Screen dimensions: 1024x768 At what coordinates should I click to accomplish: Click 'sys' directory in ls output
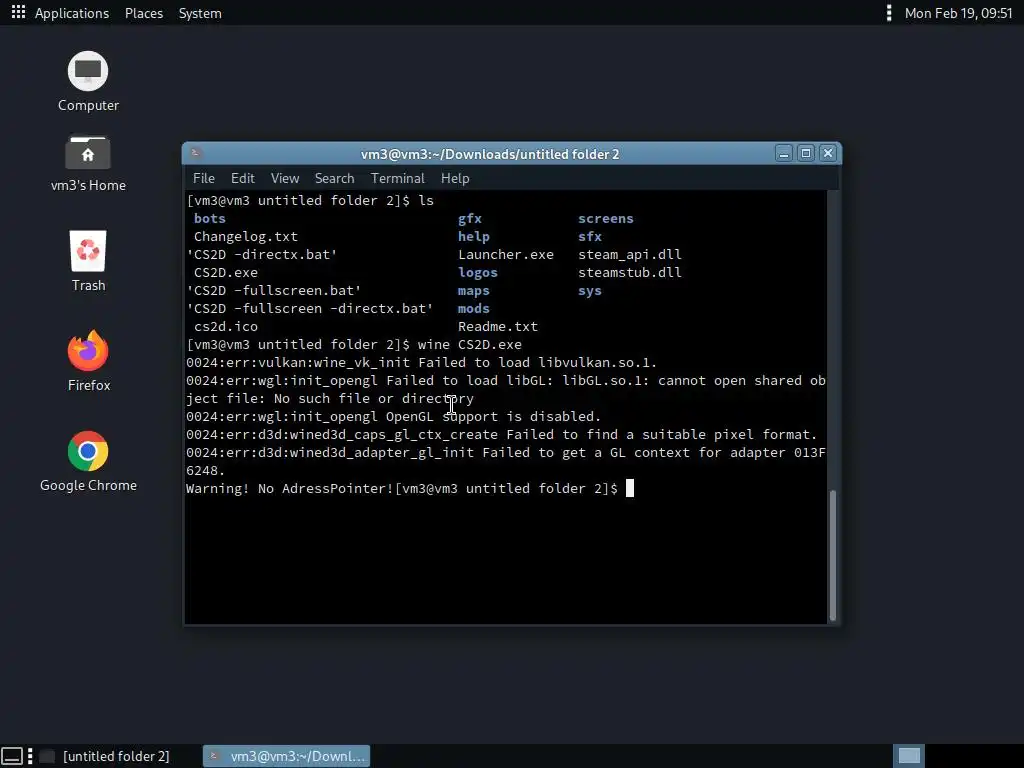pyautogui.click(x=590, y=291)
